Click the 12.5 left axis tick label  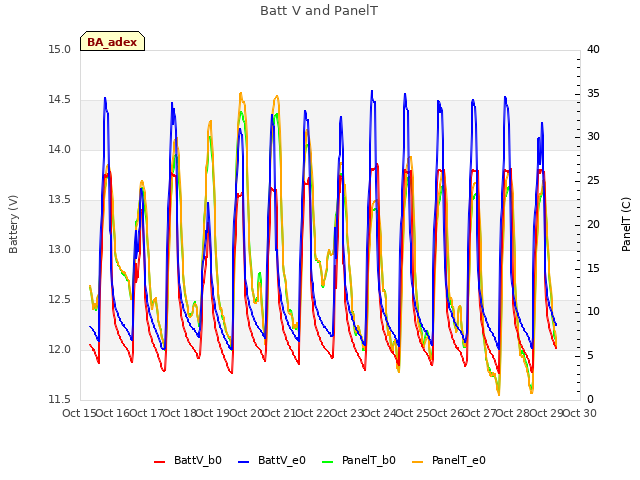60,300
